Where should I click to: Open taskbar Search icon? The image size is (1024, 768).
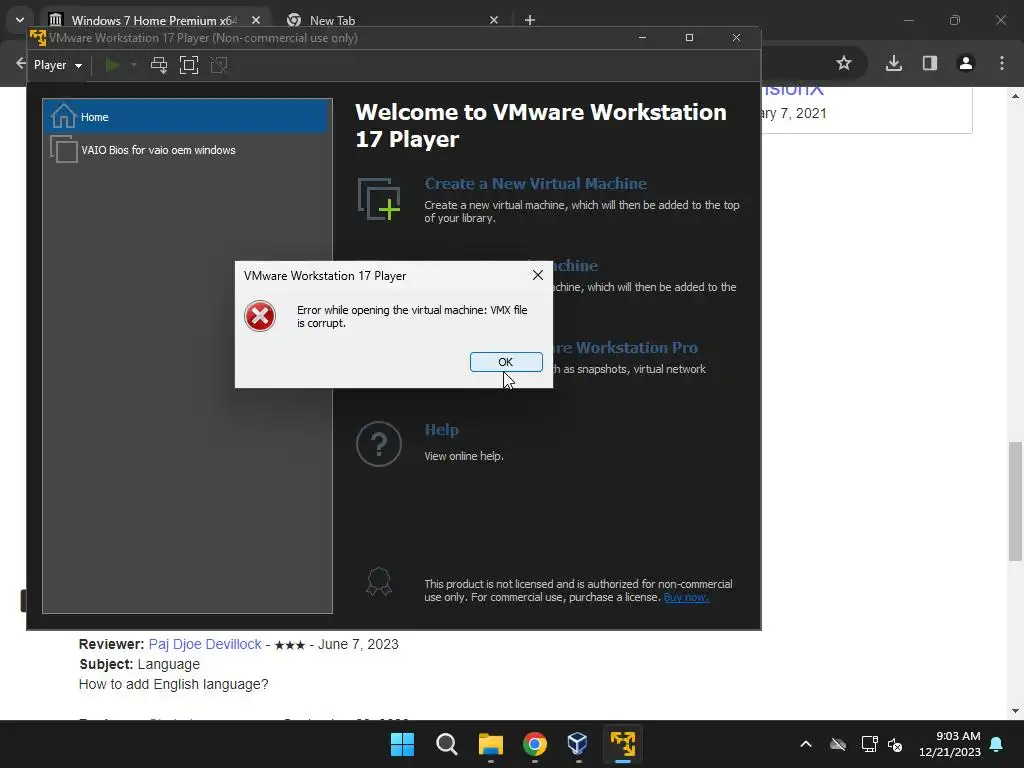click(x=447, y=744)
